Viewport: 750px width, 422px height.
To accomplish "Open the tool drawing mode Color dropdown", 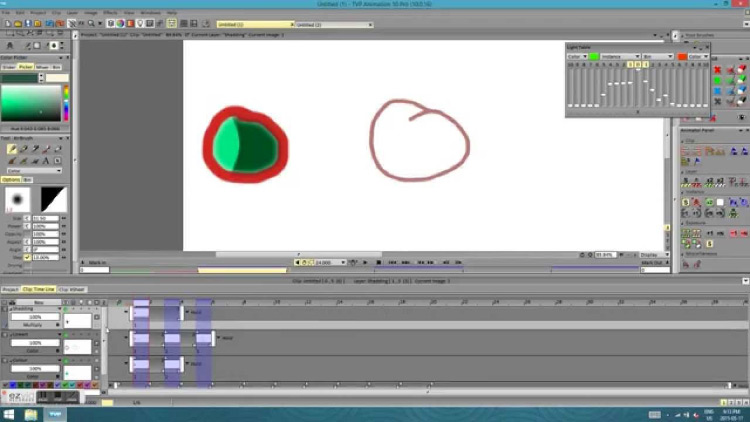I will click(x=34, y=171).
